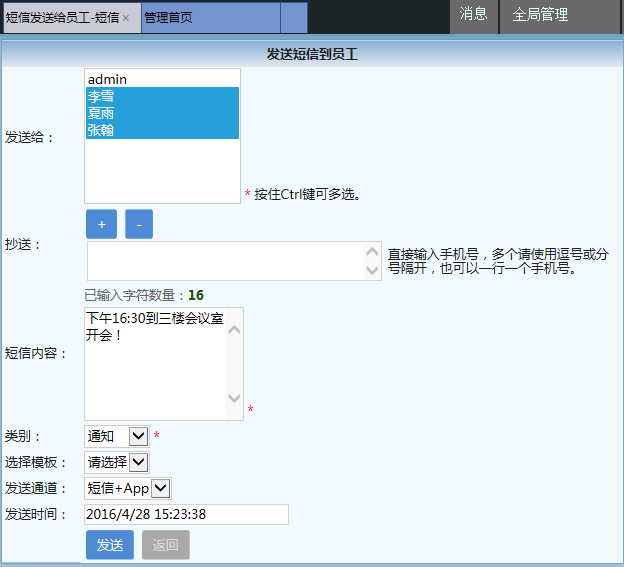Select 张翰 in the recipient list
The image size is (624, 567).
101,130
